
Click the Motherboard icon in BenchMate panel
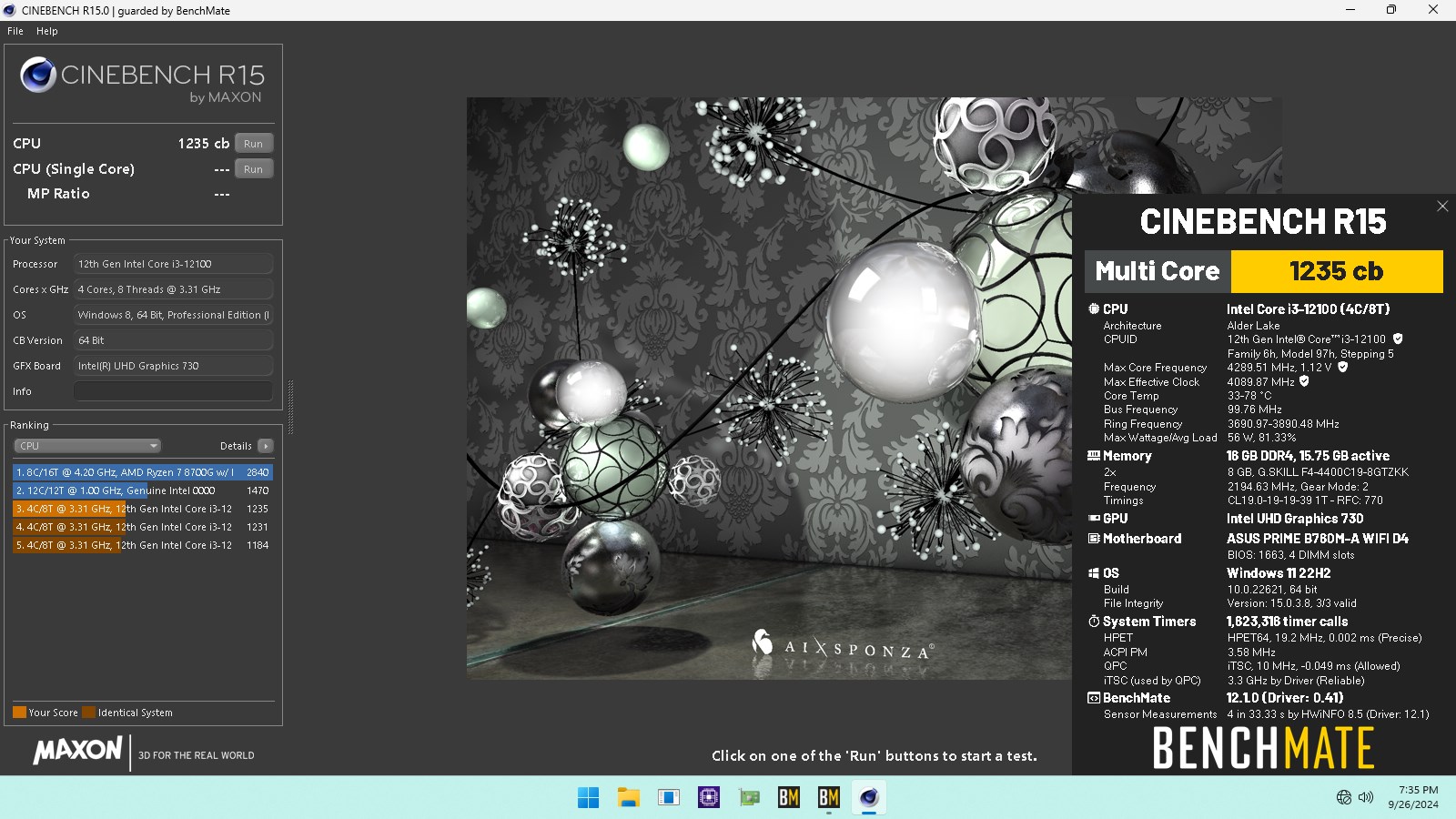[x=1094, y=539]
